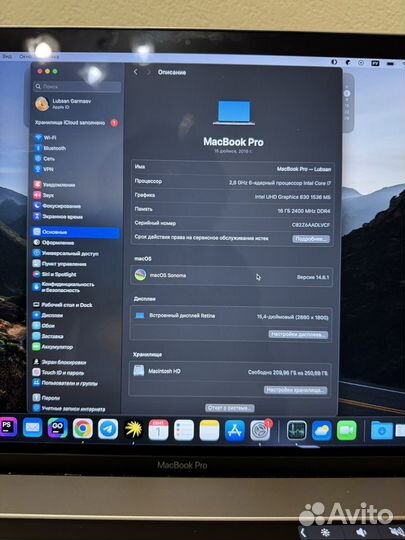Open Telegram from the Dock

click(108, 429)
